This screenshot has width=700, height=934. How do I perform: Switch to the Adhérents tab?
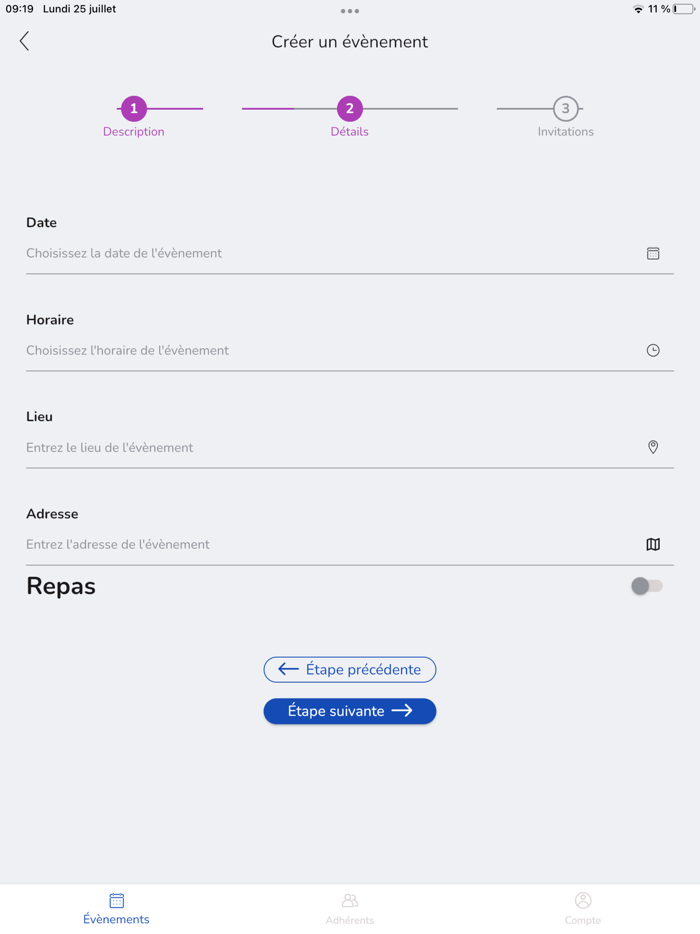(x=350, y=908)
